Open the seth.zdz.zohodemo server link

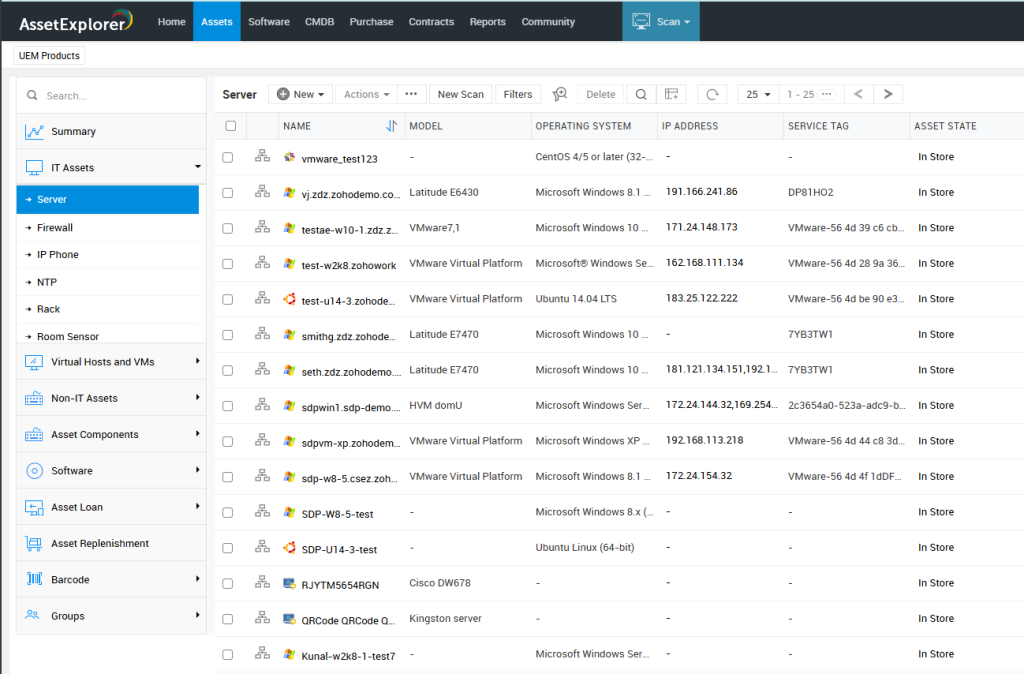pos(351,372)
